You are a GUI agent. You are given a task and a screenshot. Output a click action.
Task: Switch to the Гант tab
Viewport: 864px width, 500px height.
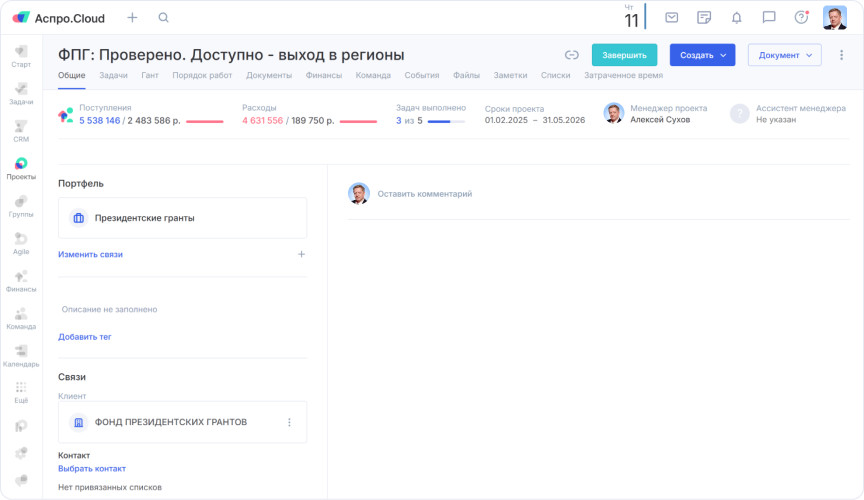tap(150, 76)
